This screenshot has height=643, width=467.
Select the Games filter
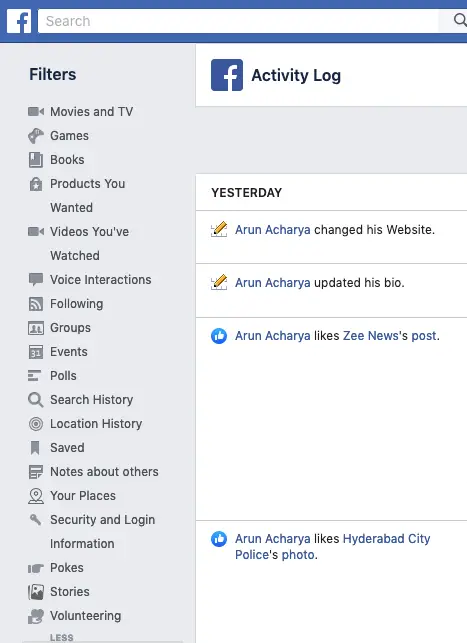(x=69, y=136)
